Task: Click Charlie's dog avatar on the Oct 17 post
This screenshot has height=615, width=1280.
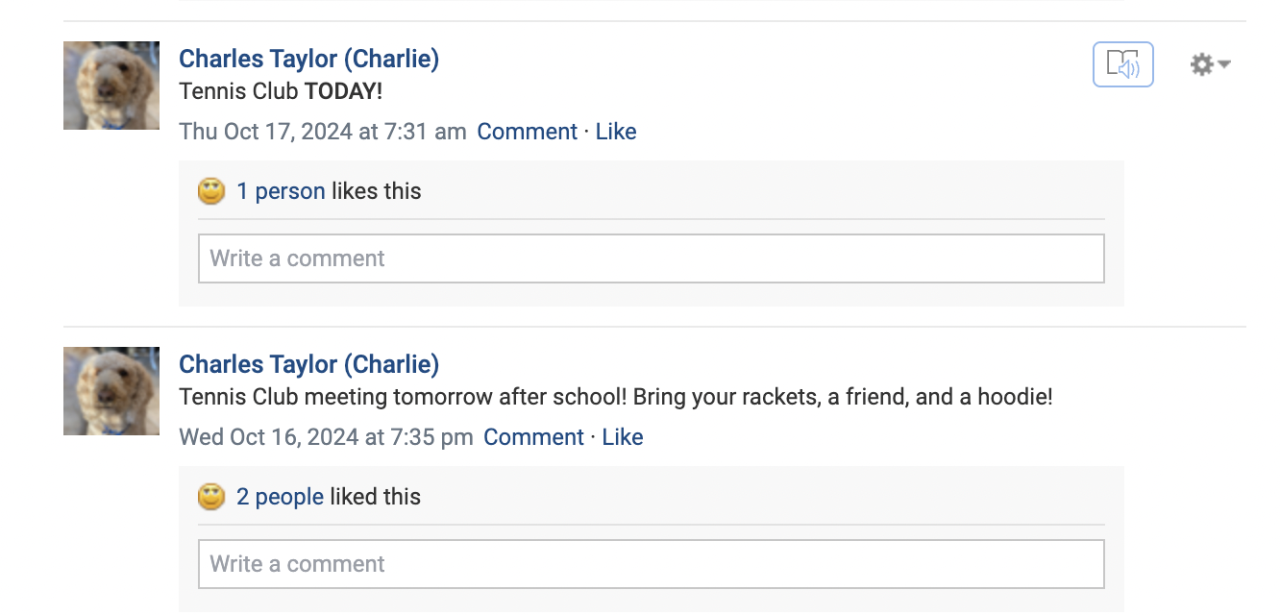Action: (111, 85)
